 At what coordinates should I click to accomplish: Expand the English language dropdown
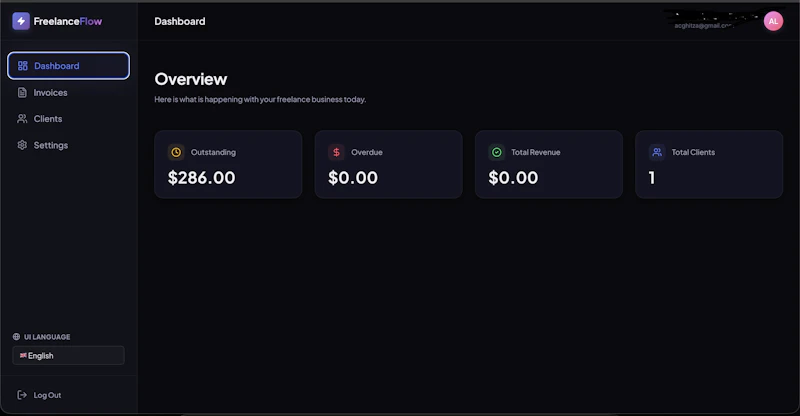(x=68, y=355)
